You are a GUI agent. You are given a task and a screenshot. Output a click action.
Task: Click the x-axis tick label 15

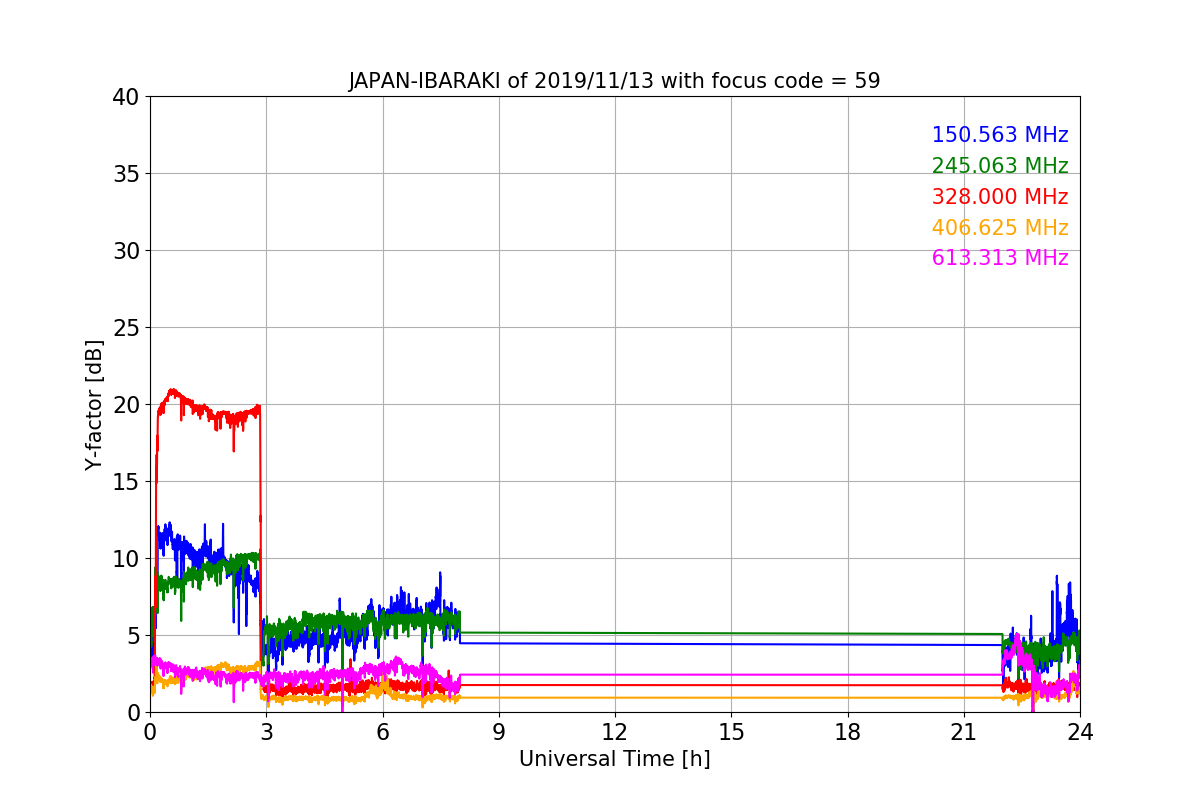731,731
